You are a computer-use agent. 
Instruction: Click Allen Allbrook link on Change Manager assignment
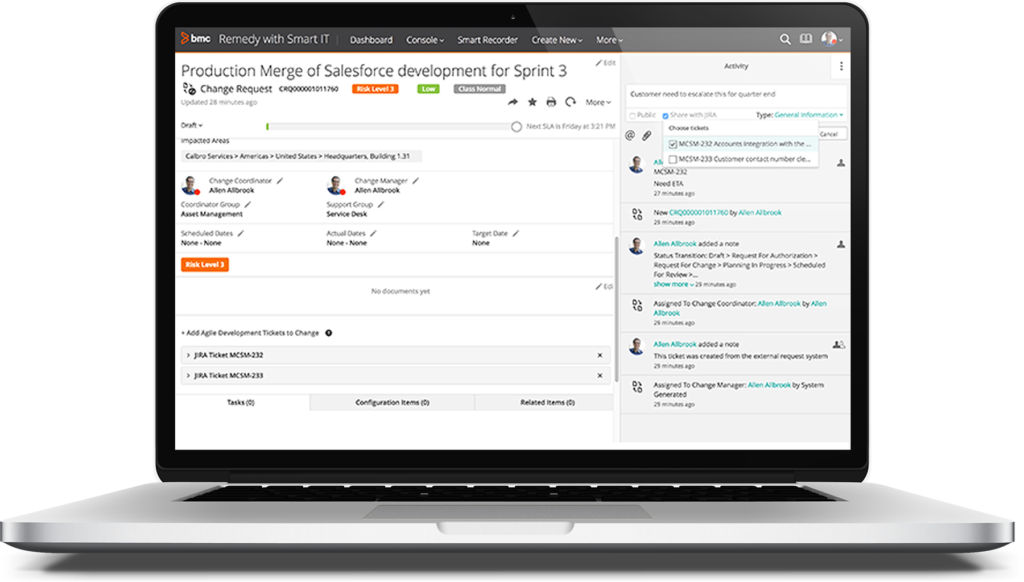(769, 385)
